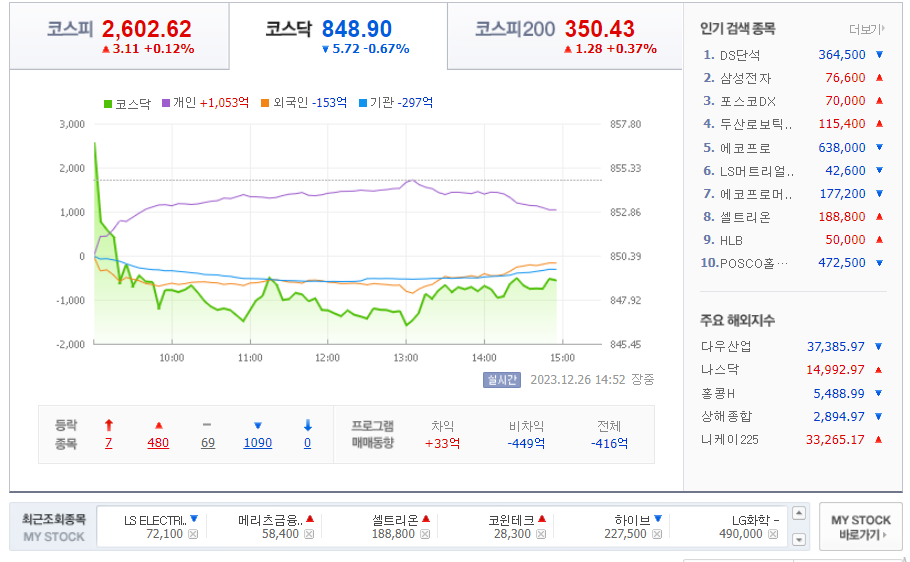Open POSCO홀딩스 entry in popular list
The height and width of the screenshot is (562, 910).
point(754,264)
